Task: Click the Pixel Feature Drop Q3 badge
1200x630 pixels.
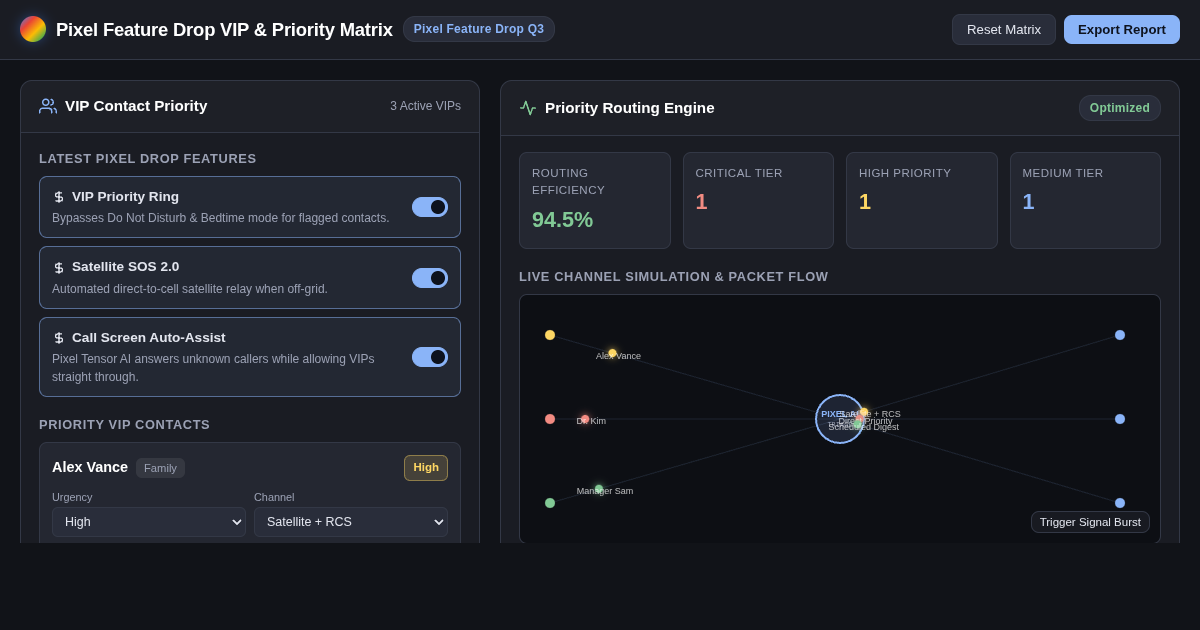Action: click(x=479, y=29)
